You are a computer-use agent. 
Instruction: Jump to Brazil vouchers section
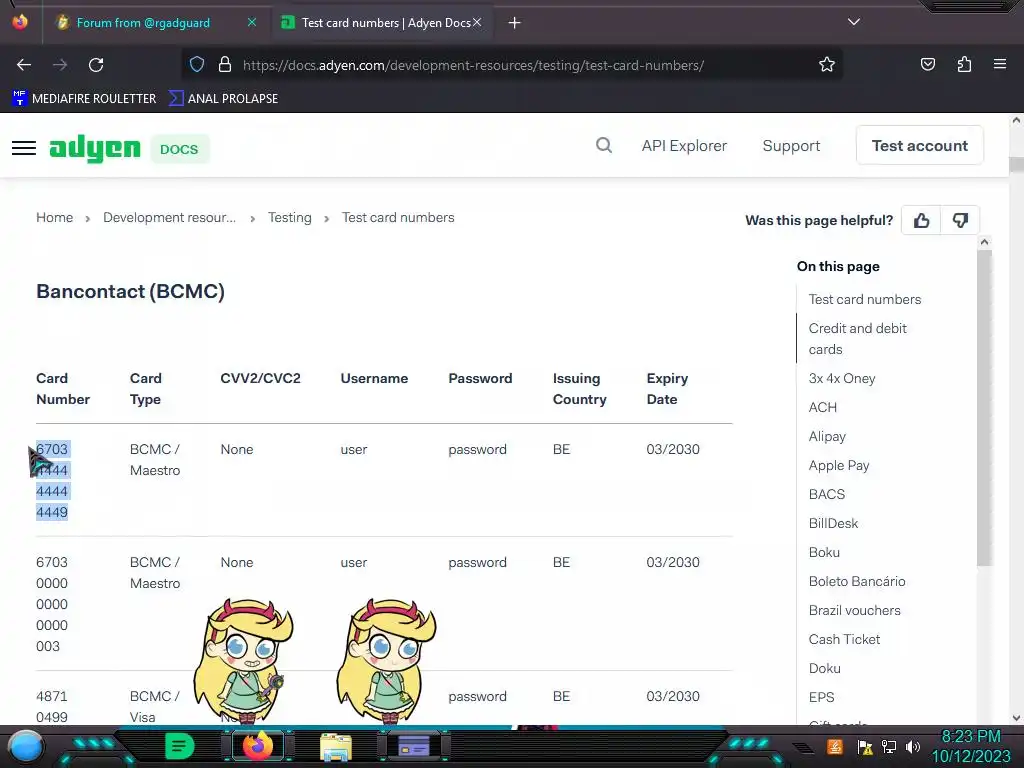pos(854,610)
